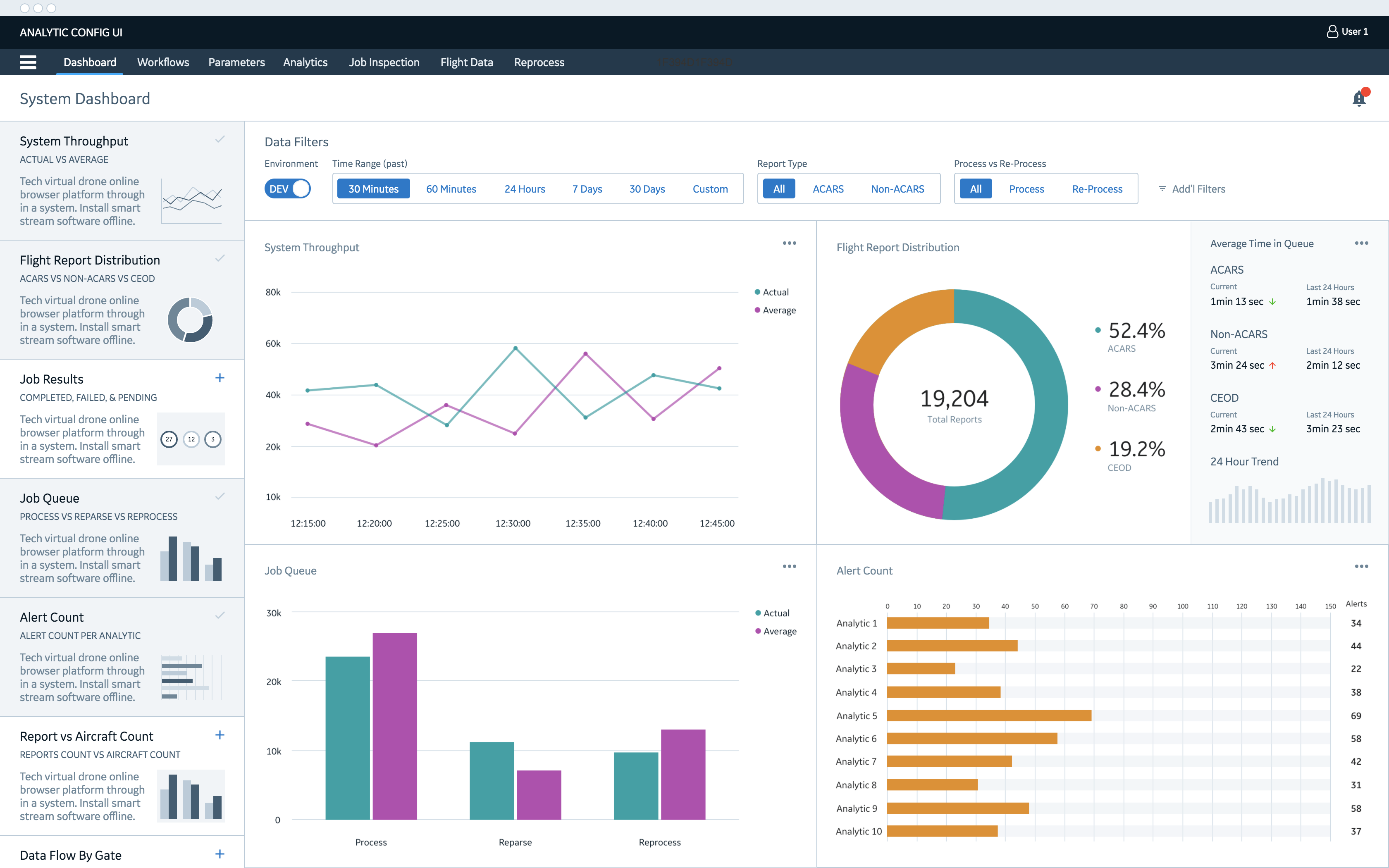
Task: Open Add'l Filters options
Action: [x=1191, y=189]
